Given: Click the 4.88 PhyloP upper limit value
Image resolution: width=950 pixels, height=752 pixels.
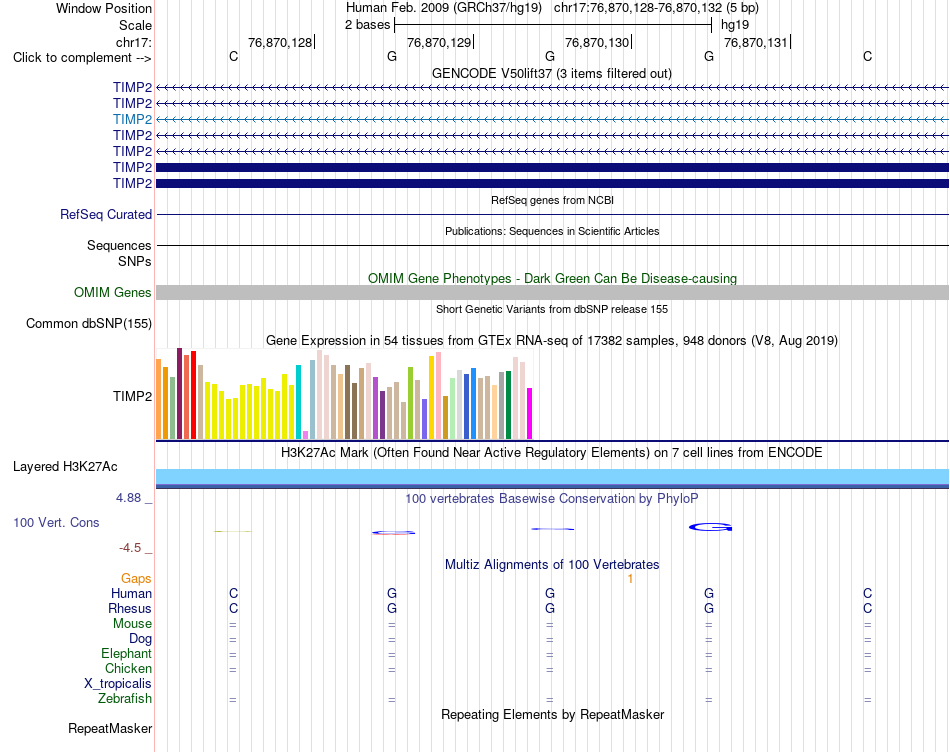Looking at the screenshot, I should point(128,497).
